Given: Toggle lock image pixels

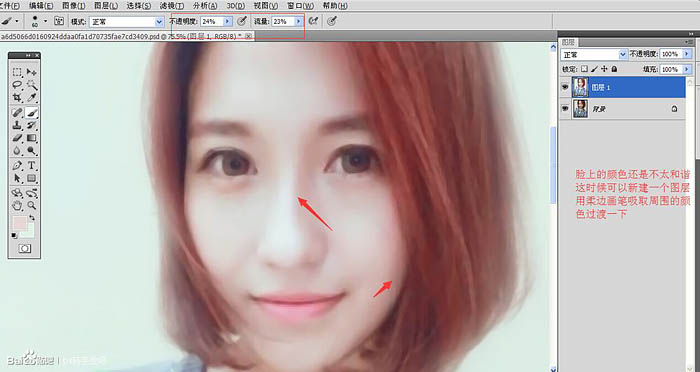Looking at the screenshot, I should click(x=594, y=69).
